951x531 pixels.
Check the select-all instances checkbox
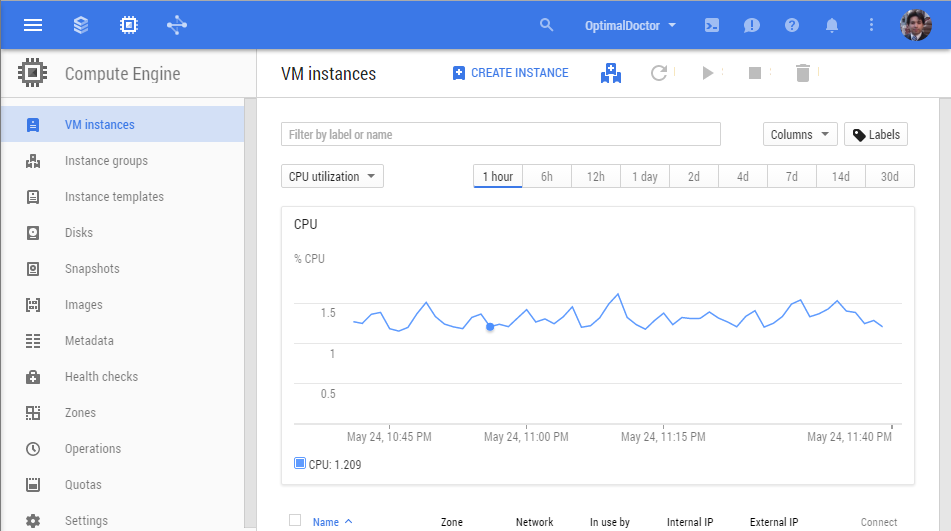point(295,520)
